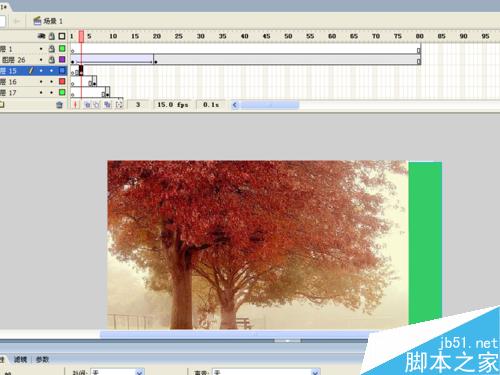Delete layer with the trash can icon
500x375 pixels.
coord(59,105)
